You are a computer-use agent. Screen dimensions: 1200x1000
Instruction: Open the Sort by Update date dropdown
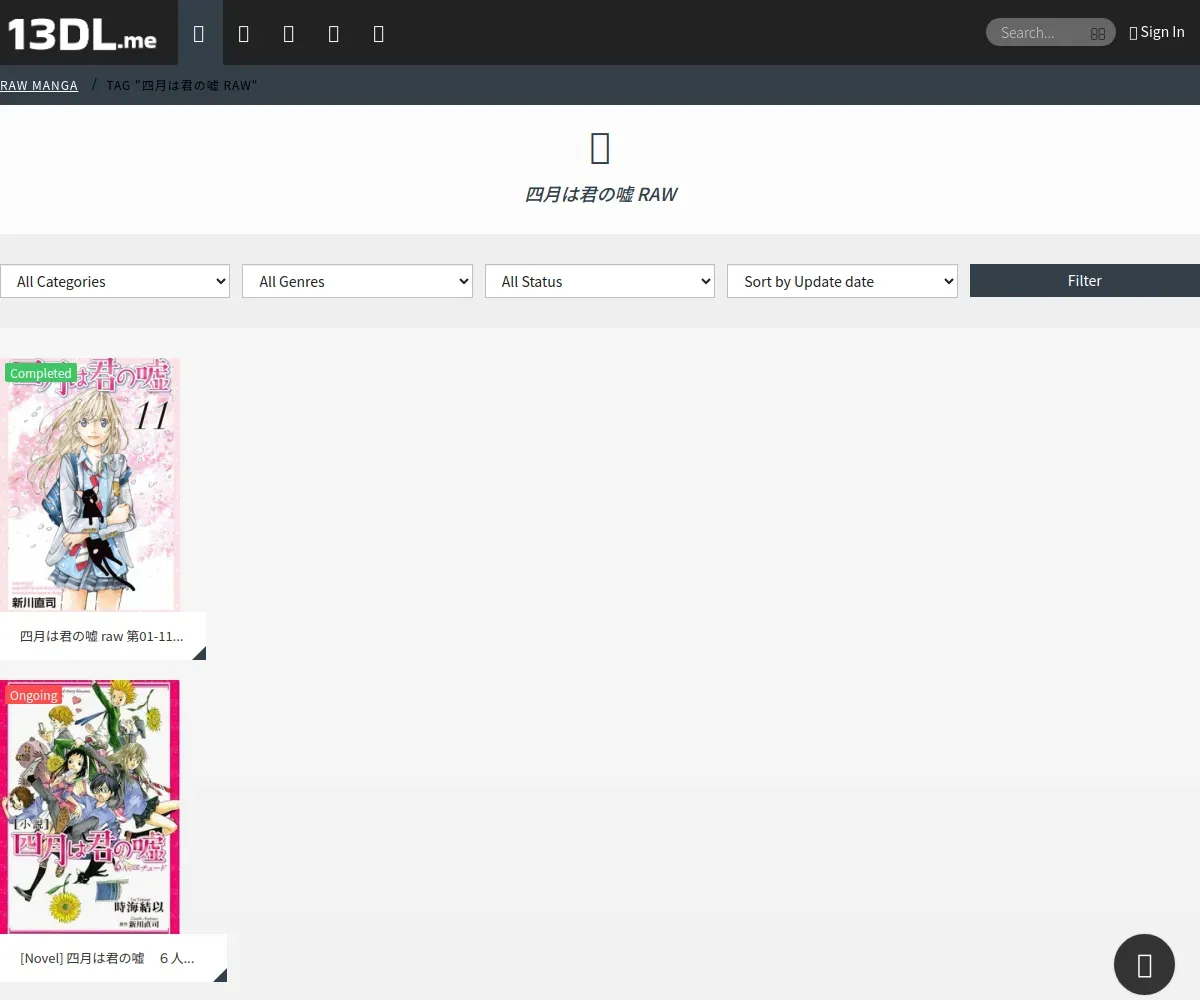pyautogui.click(x=842, y=281)
